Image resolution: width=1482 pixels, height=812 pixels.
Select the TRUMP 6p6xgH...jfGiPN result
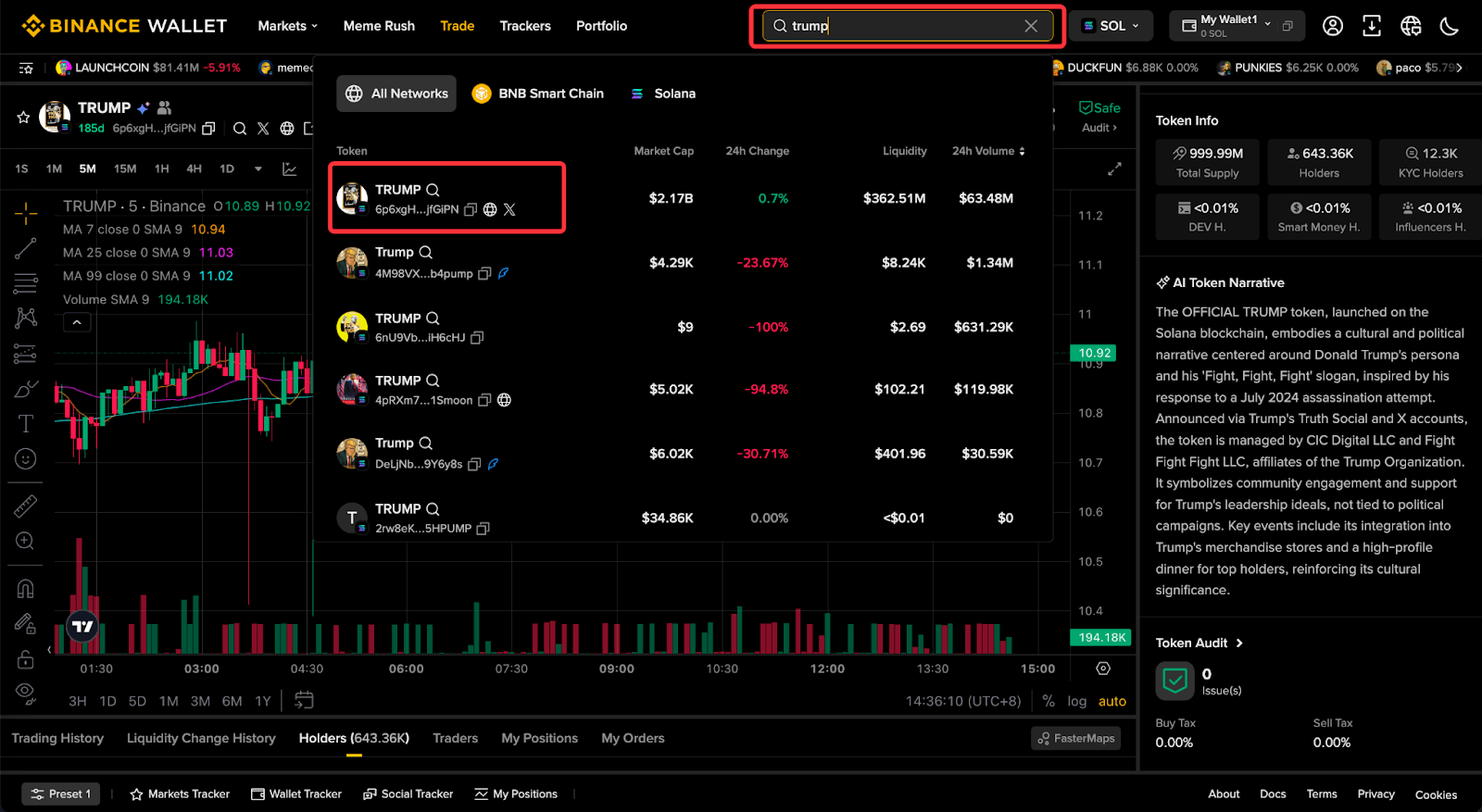[x=446, y=198]
